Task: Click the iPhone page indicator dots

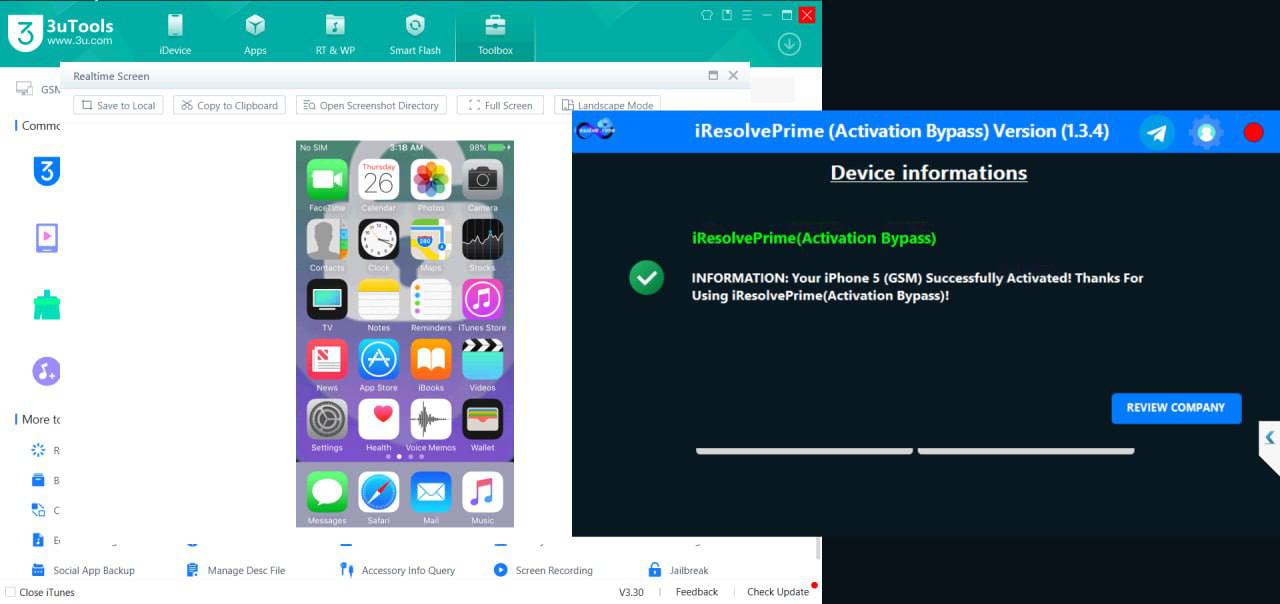Action: click(x=405, y=456)
